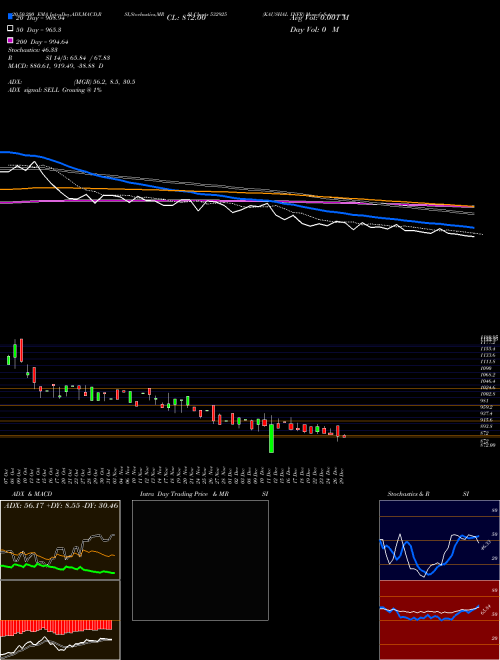This screenshot has width=500, height=660.
Task: Select the 50 Day = 965.3 label
Action: point(39,30)
